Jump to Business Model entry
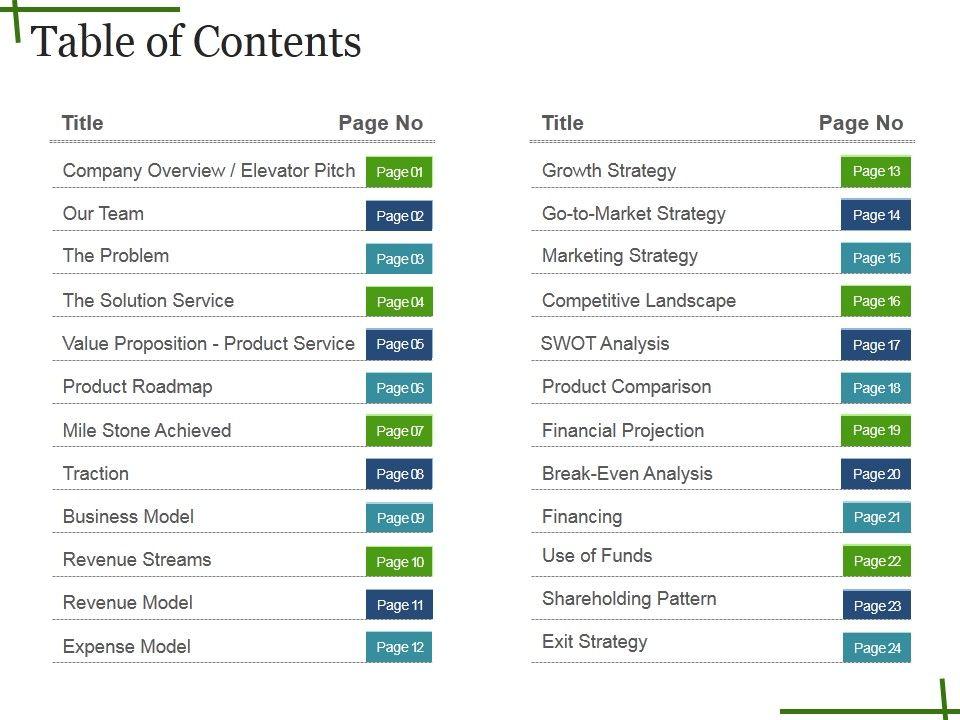The image size is (960, 720). tap(128, 517)
